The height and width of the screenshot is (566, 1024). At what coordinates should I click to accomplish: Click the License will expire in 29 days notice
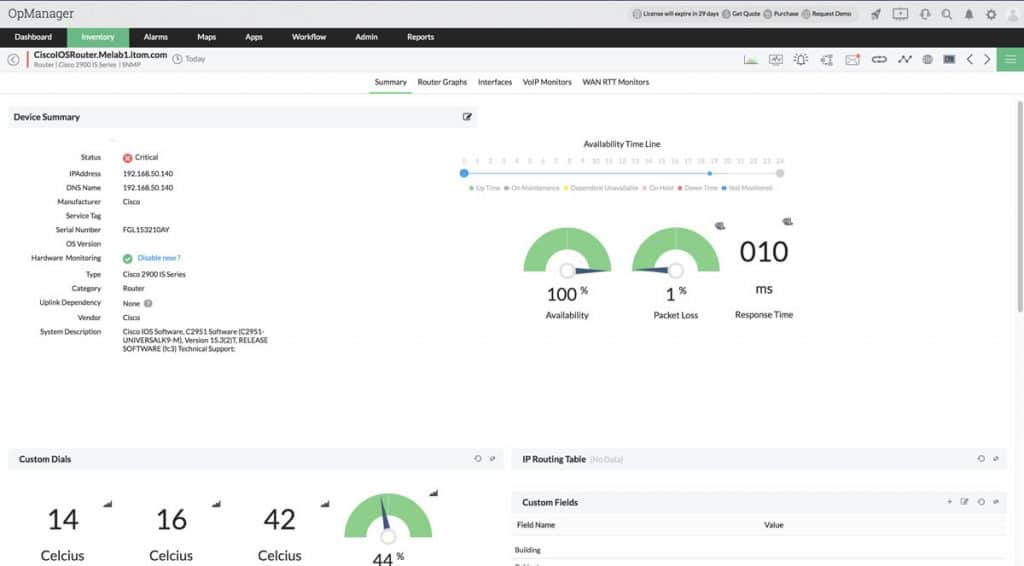click(676, 14)
